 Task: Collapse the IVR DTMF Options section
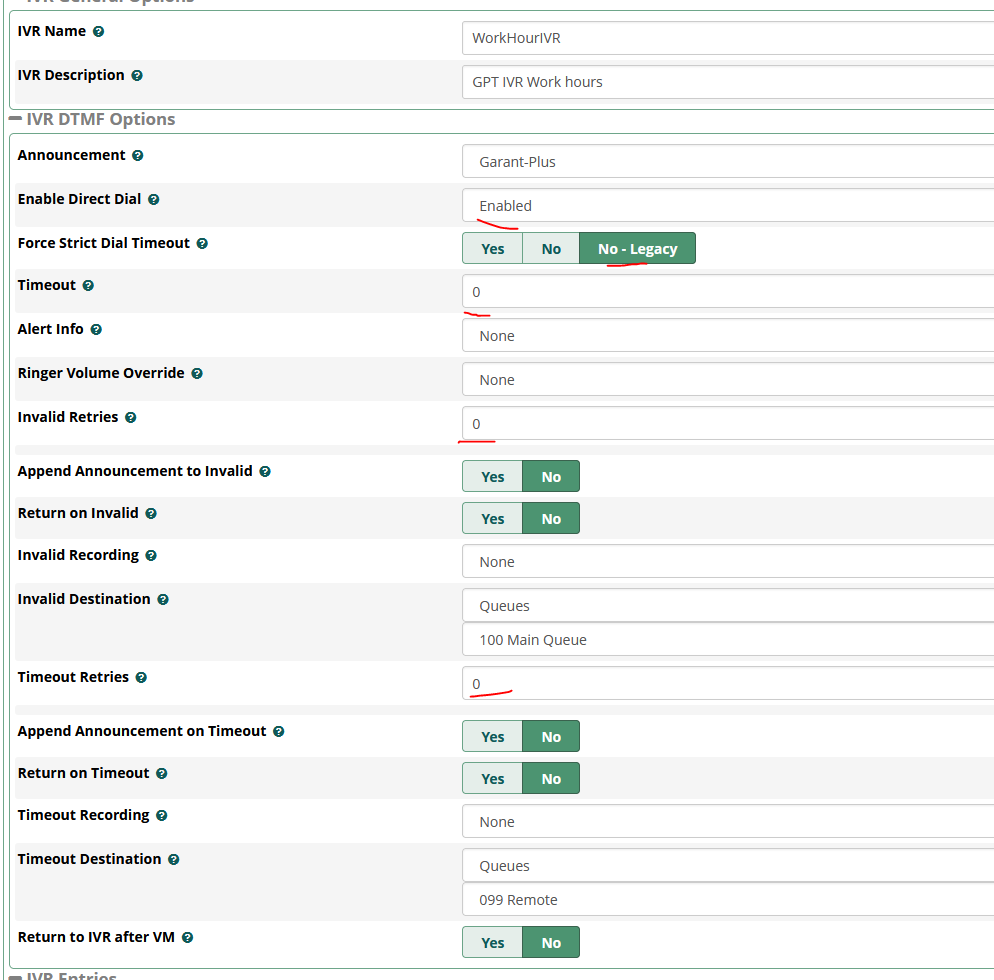(16, 120)
